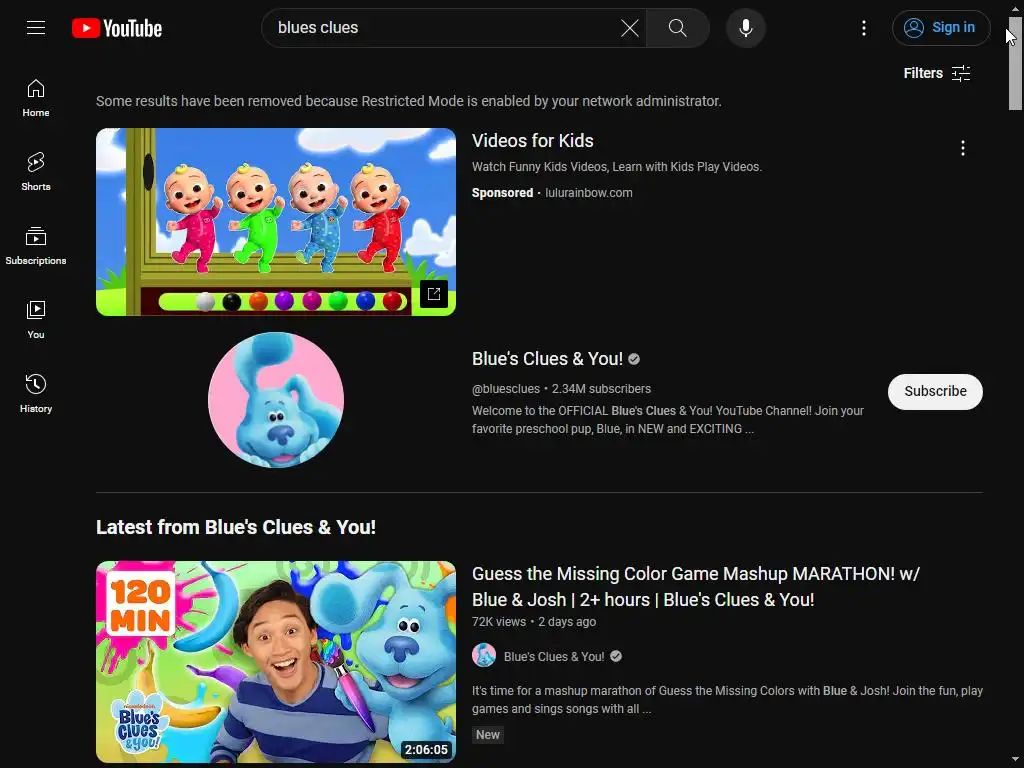The width and height of the screenshot is (1024, 768).
Task: Open the Videos for Kids title link
Action: click(x=532, y=141)
